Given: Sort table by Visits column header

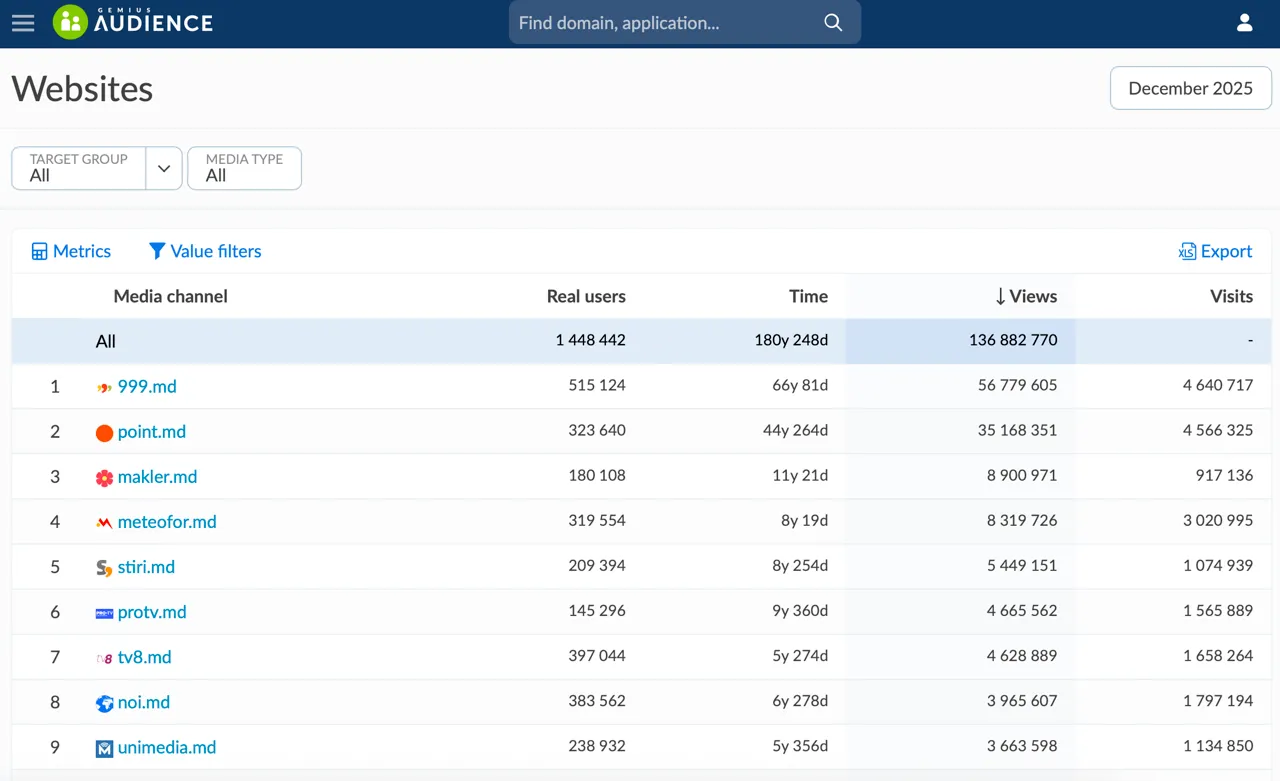Looking at the screenshot, I should tap(1231, 296).
